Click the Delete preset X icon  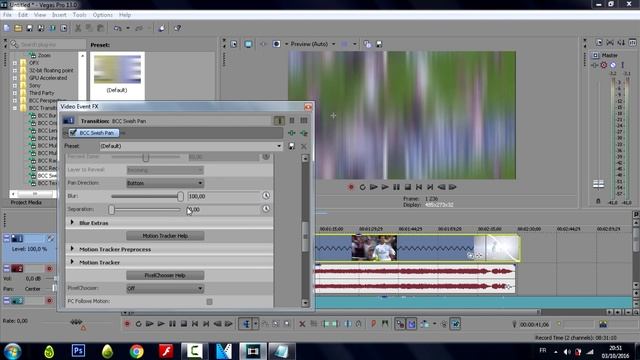[304, 146]
